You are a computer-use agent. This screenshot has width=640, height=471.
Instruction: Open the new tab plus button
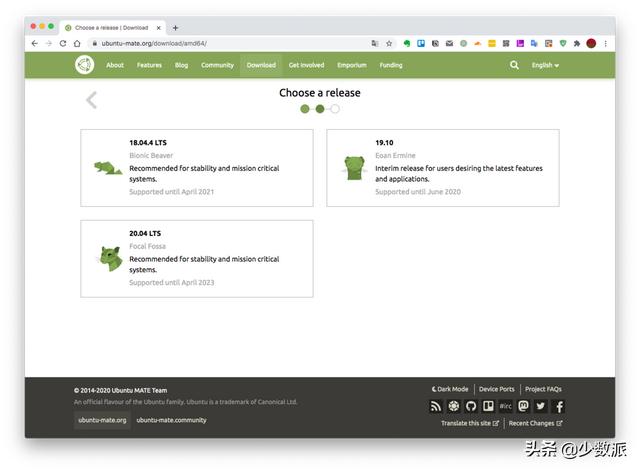tap(176, 28)
